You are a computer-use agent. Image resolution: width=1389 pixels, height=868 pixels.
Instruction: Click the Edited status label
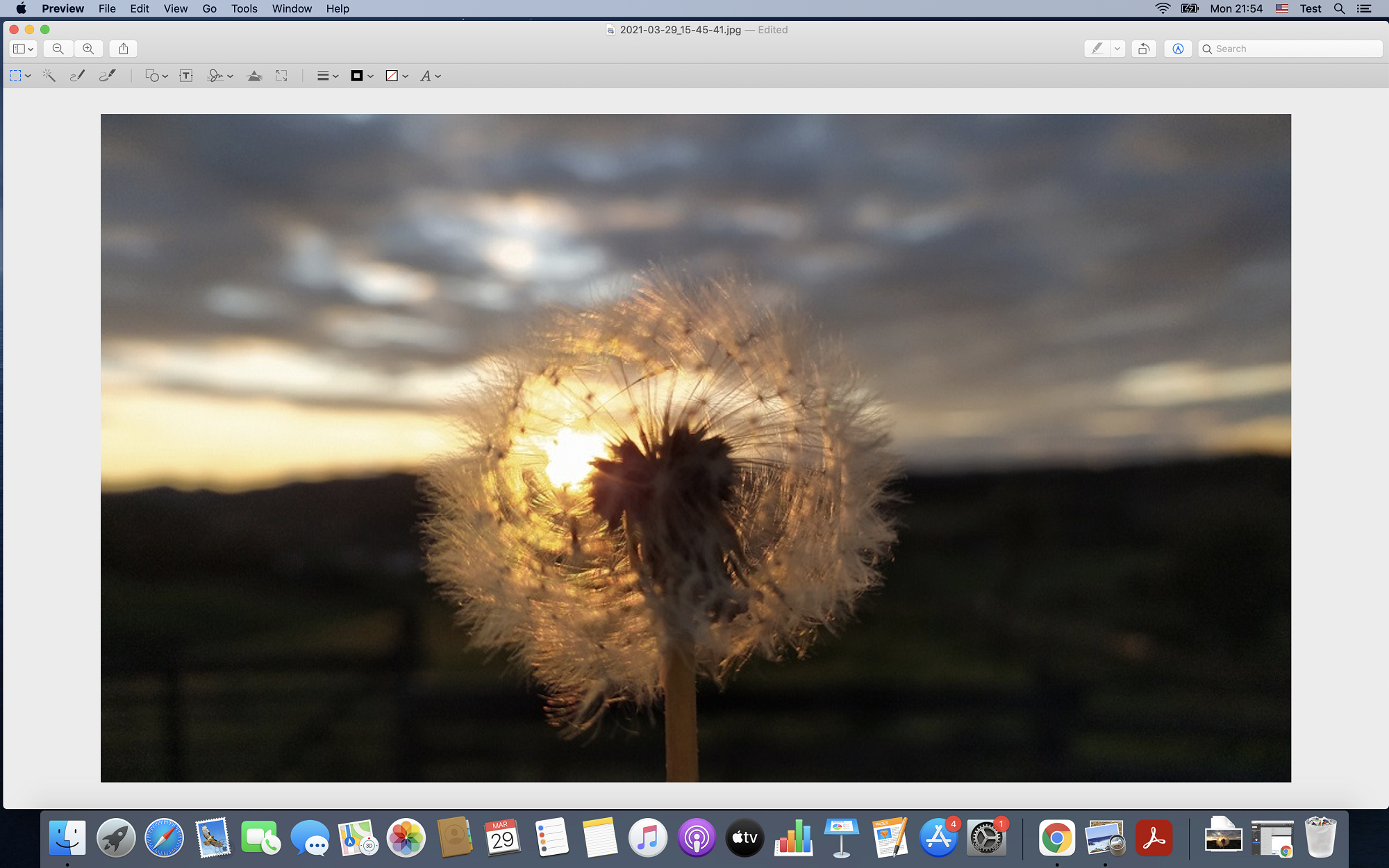(x=772, y=30)
